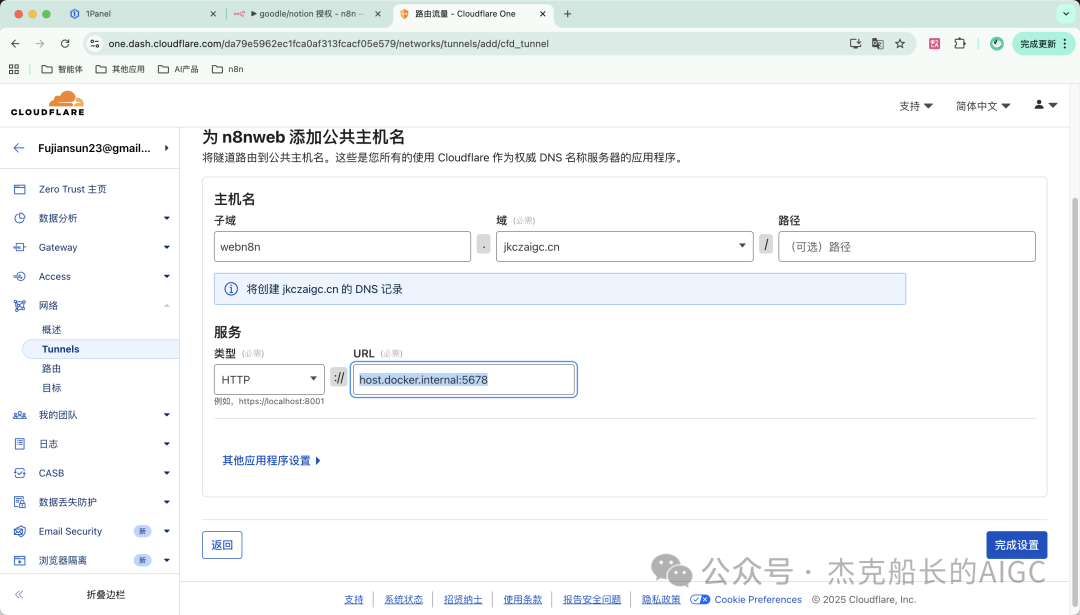Screen dimensions: 1080x615
Task: Open the 类型 dropdown showing HTTP
Action: (x=269, y=379)
